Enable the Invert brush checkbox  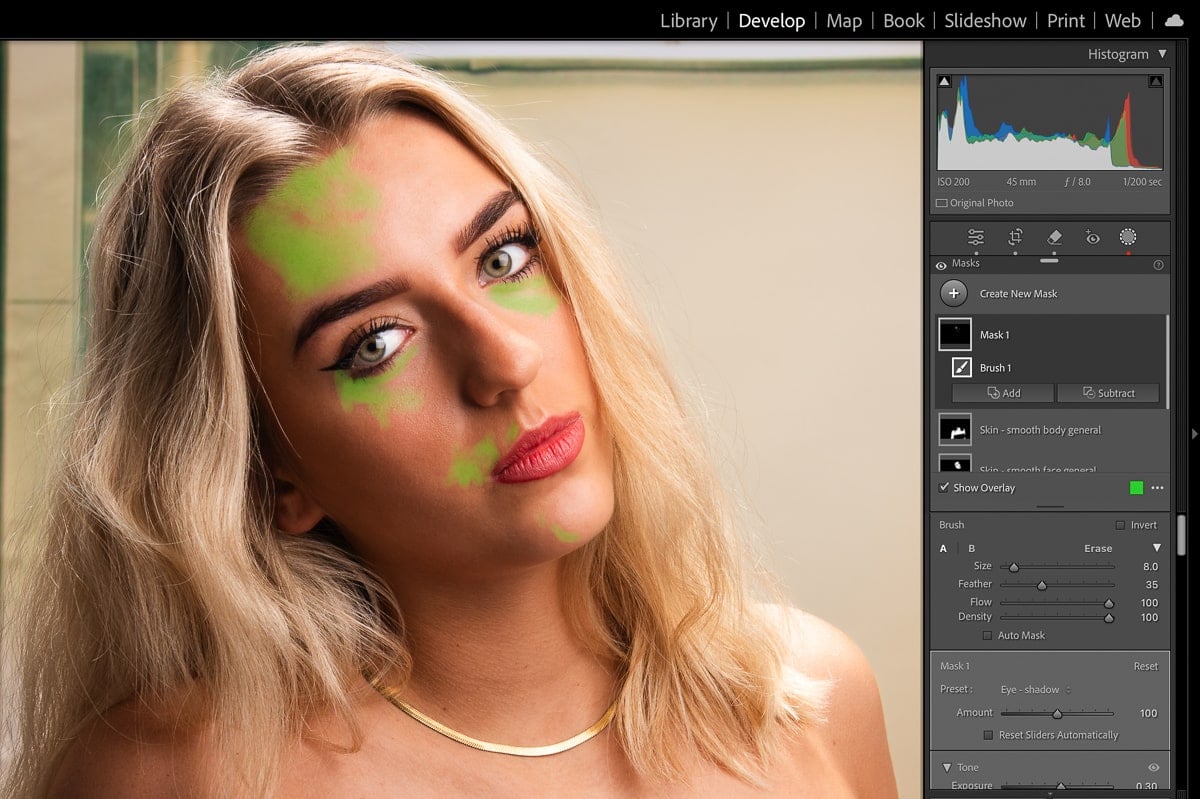point(1120,525)
